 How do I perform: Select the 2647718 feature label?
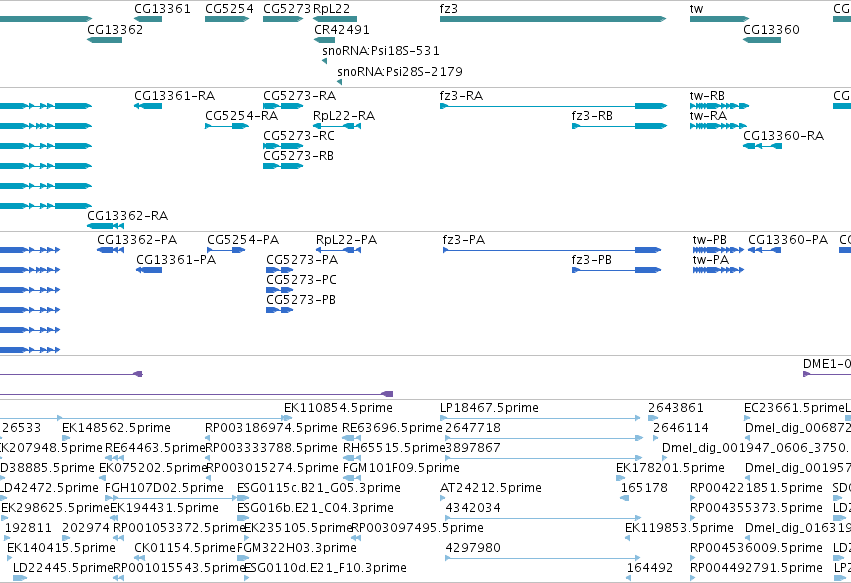473,428
